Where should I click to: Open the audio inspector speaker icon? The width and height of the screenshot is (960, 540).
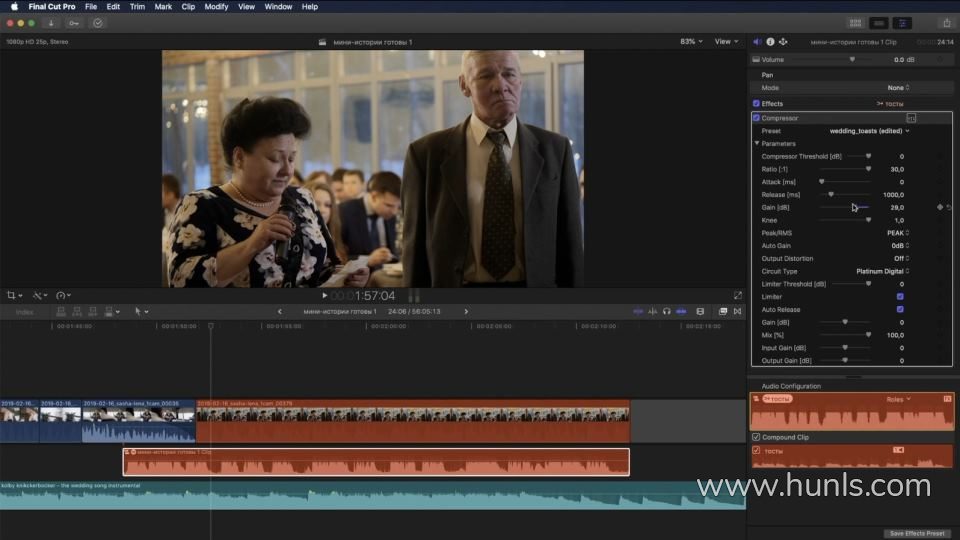tap(757, 42)
